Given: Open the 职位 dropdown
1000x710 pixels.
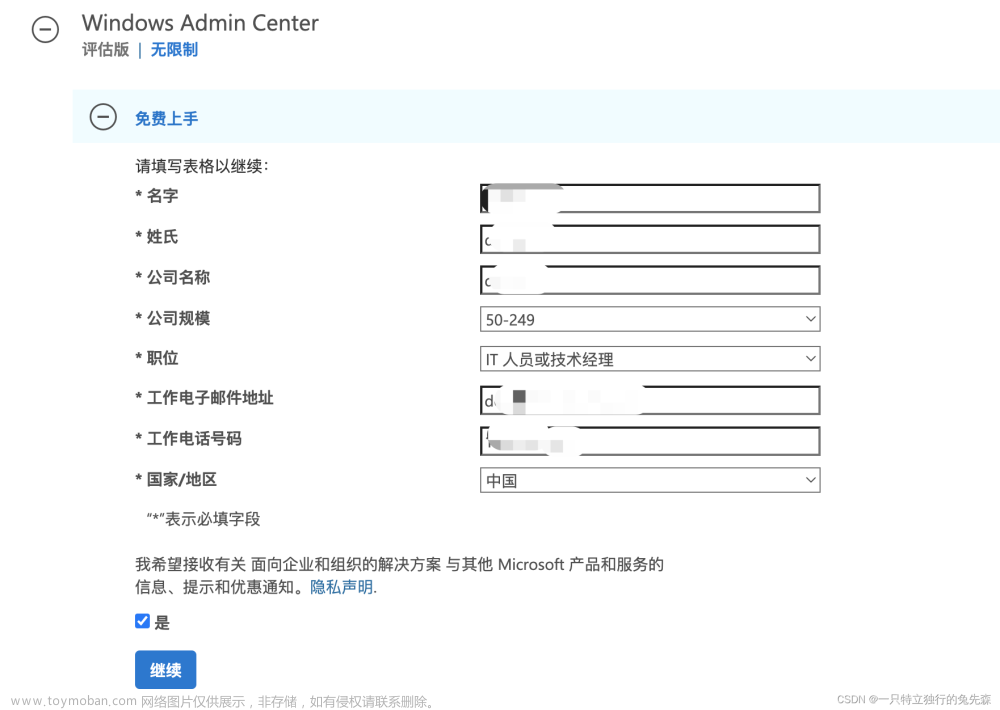Looking at the screenshot, I should click(x=650, y=359).
